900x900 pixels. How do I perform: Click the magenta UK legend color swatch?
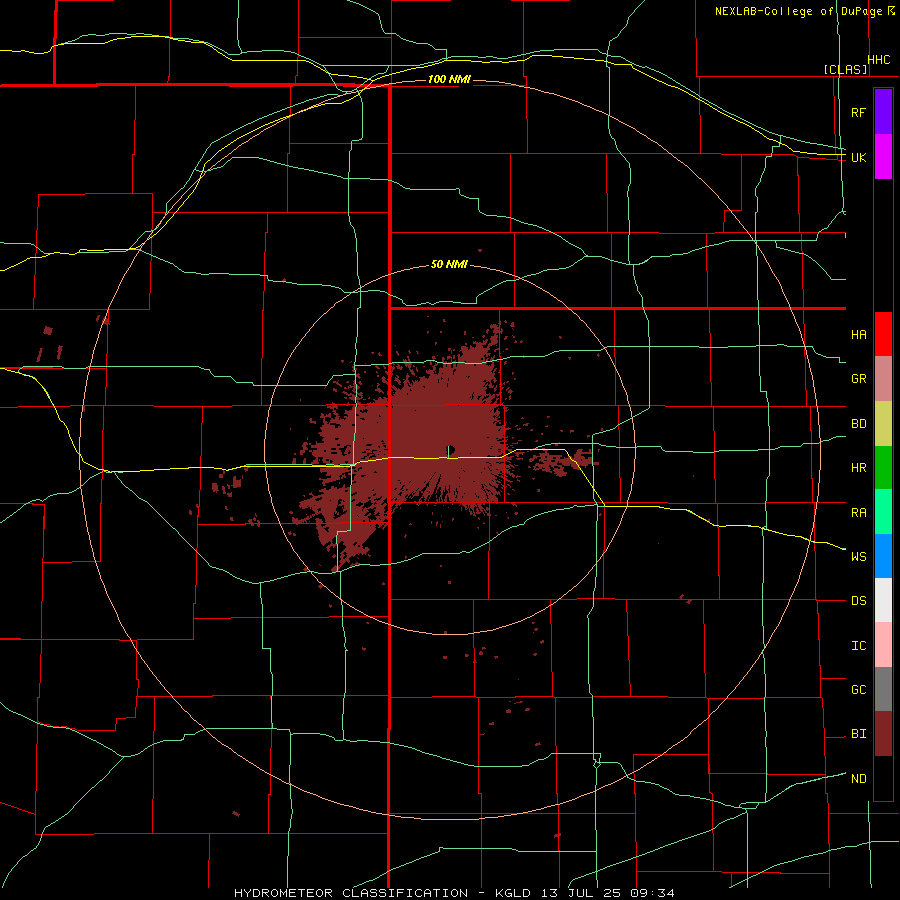coord(883,157)
